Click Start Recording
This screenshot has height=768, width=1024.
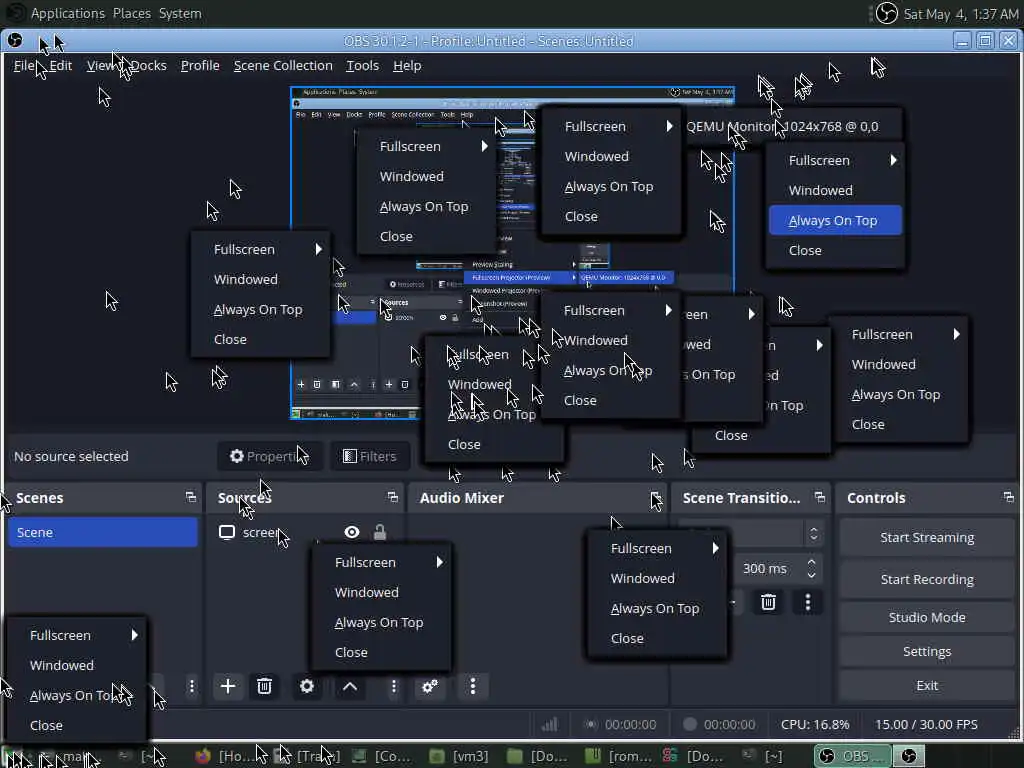(x=927, y=579)
